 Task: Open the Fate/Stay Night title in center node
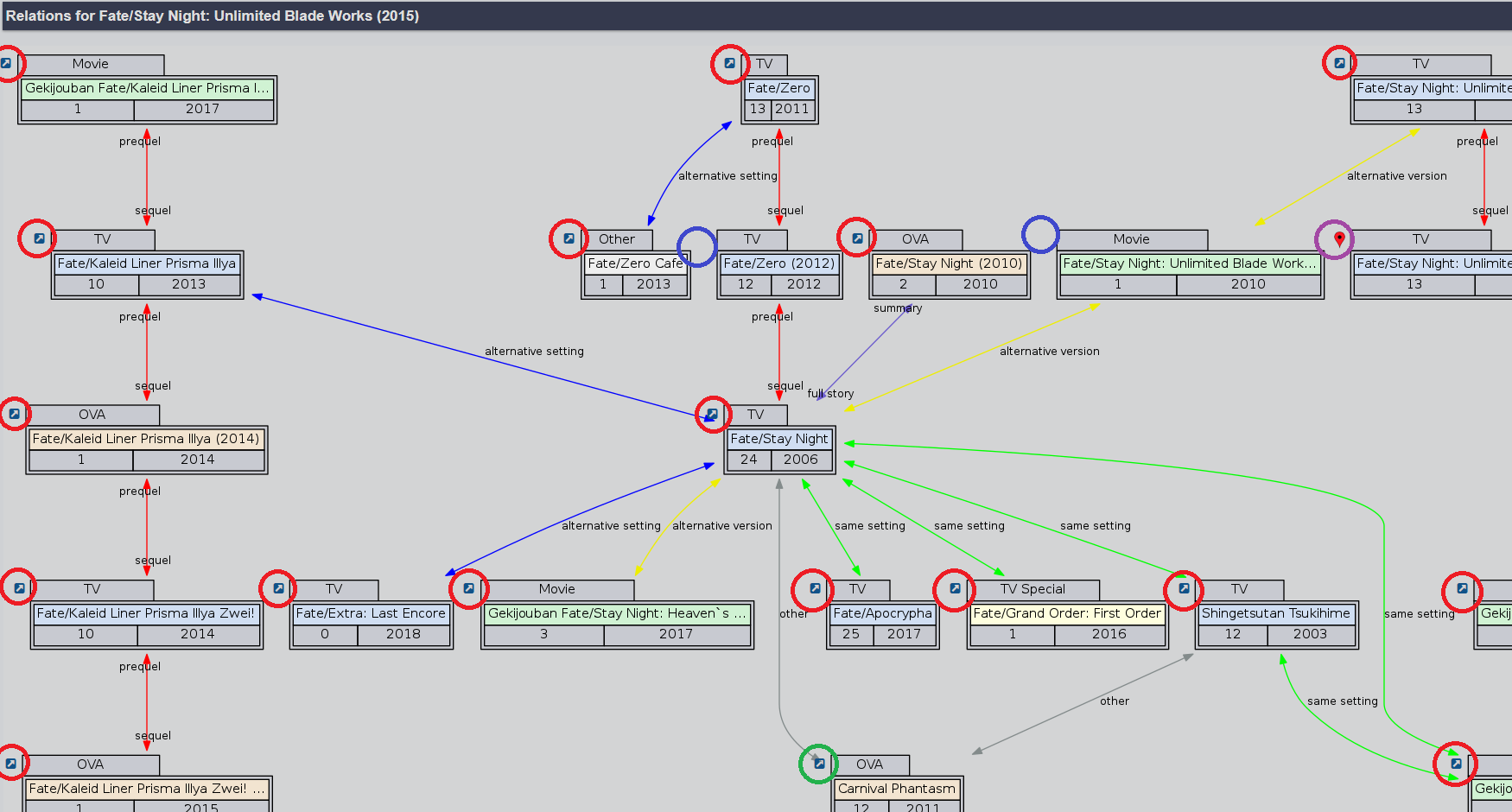778,439
